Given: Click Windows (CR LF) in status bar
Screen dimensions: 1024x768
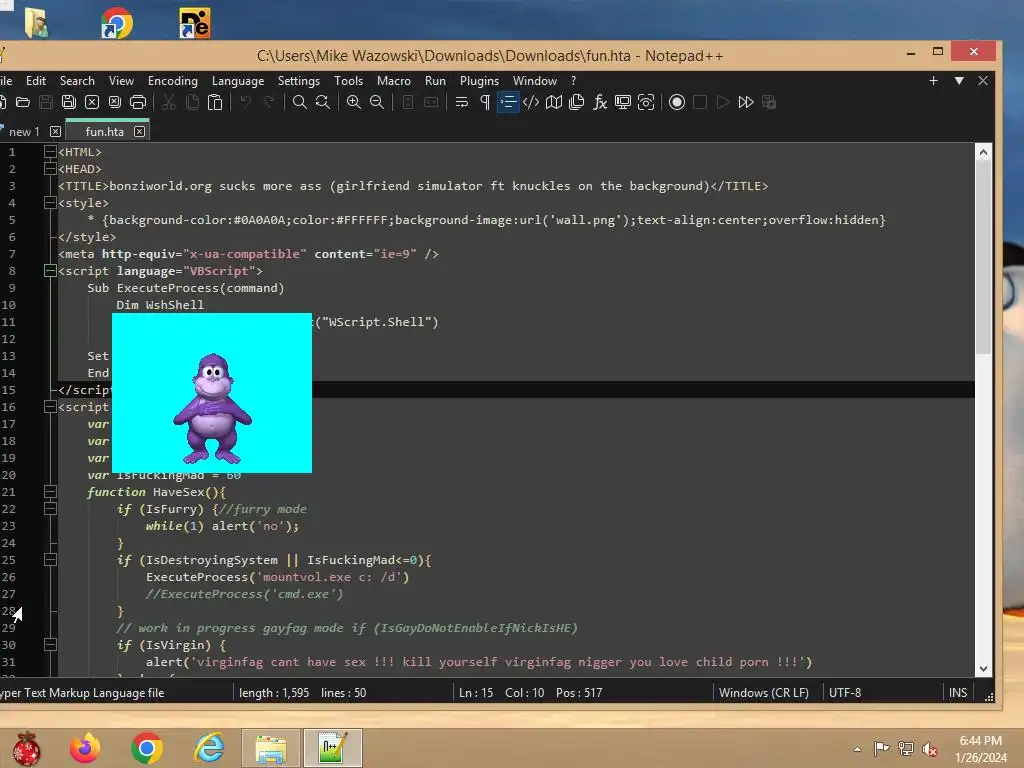Looking at the screenshot, I should 763,692.
